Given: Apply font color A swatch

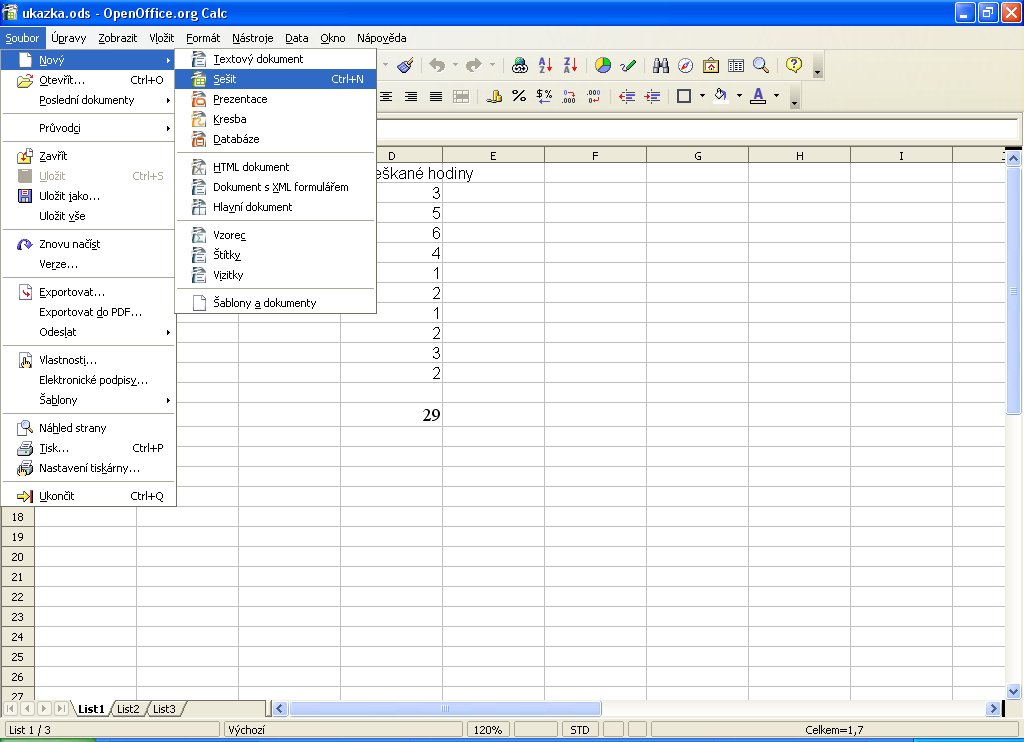Looking at the screenshot, I should (758, 97).
